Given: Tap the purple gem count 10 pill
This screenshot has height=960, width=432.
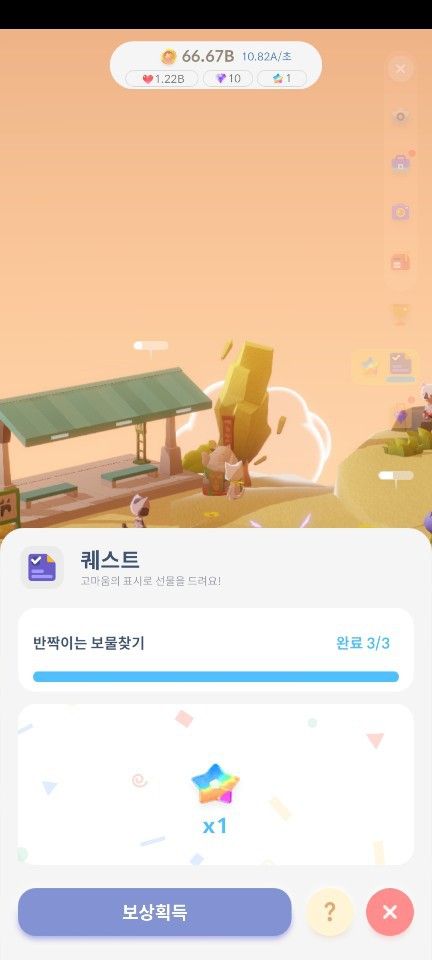Looking at the screenshot, I should pos(228,79).
